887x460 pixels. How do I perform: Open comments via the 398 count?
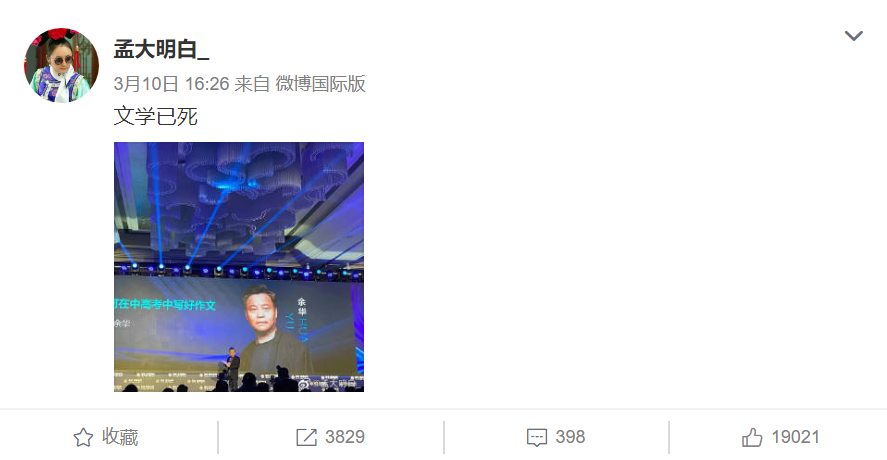tap(570, 437)
